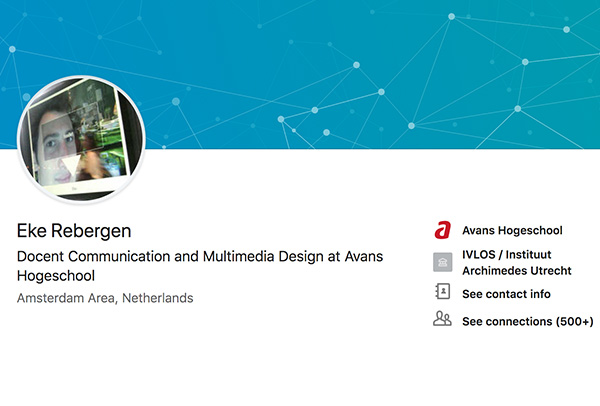Click the white play triangle in profile photo

tap(71, 166)
